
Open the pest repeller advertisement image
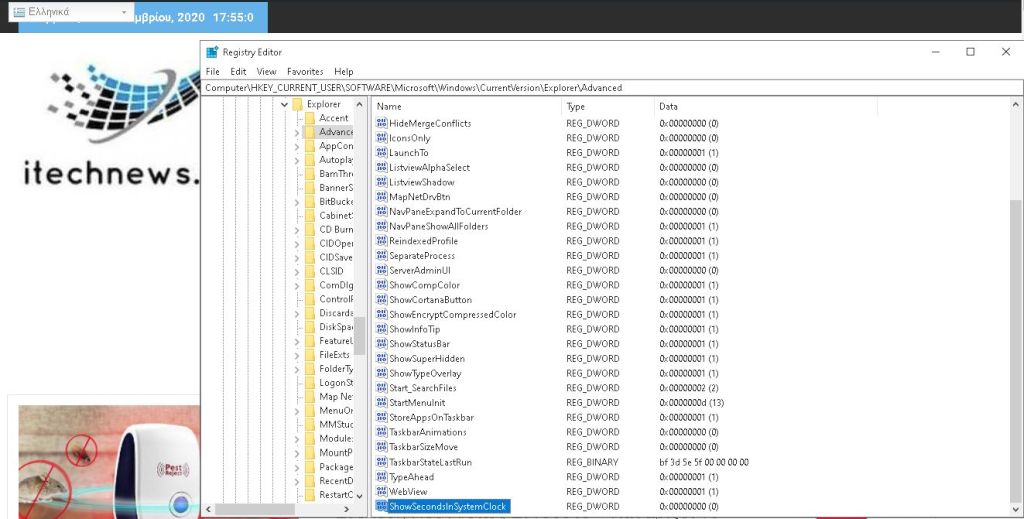[109, 461]
